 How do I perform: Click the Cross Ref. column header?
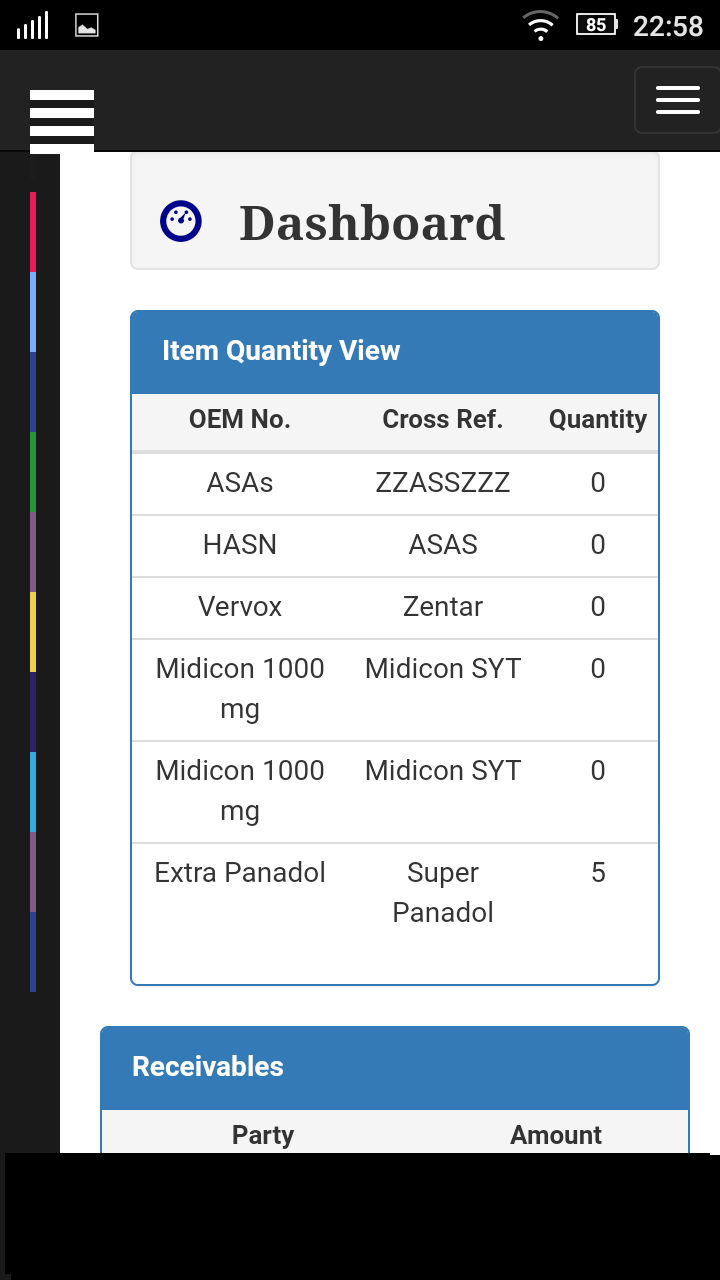pyautogui.click(x=443, y=420)
